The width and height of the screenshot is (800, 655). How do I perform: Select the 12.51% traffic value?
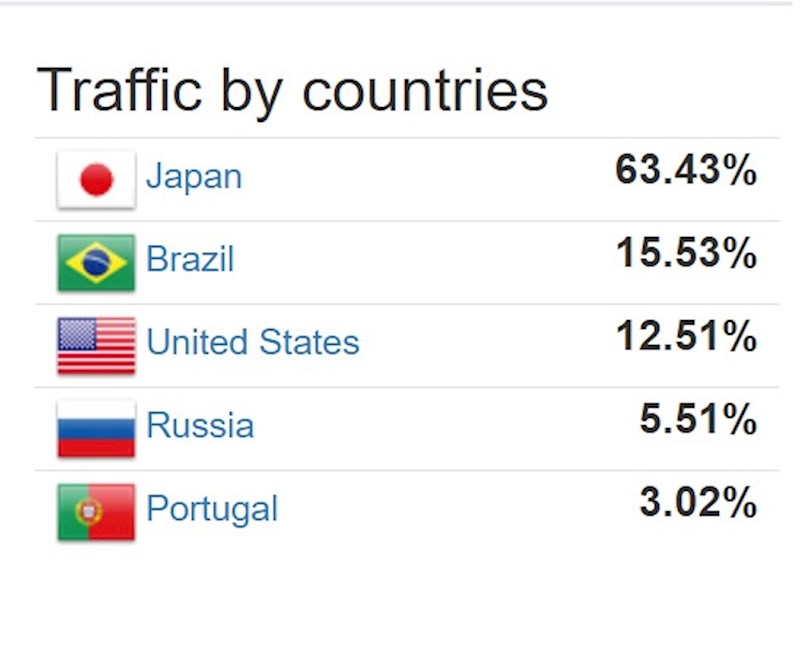pos(686,336)
